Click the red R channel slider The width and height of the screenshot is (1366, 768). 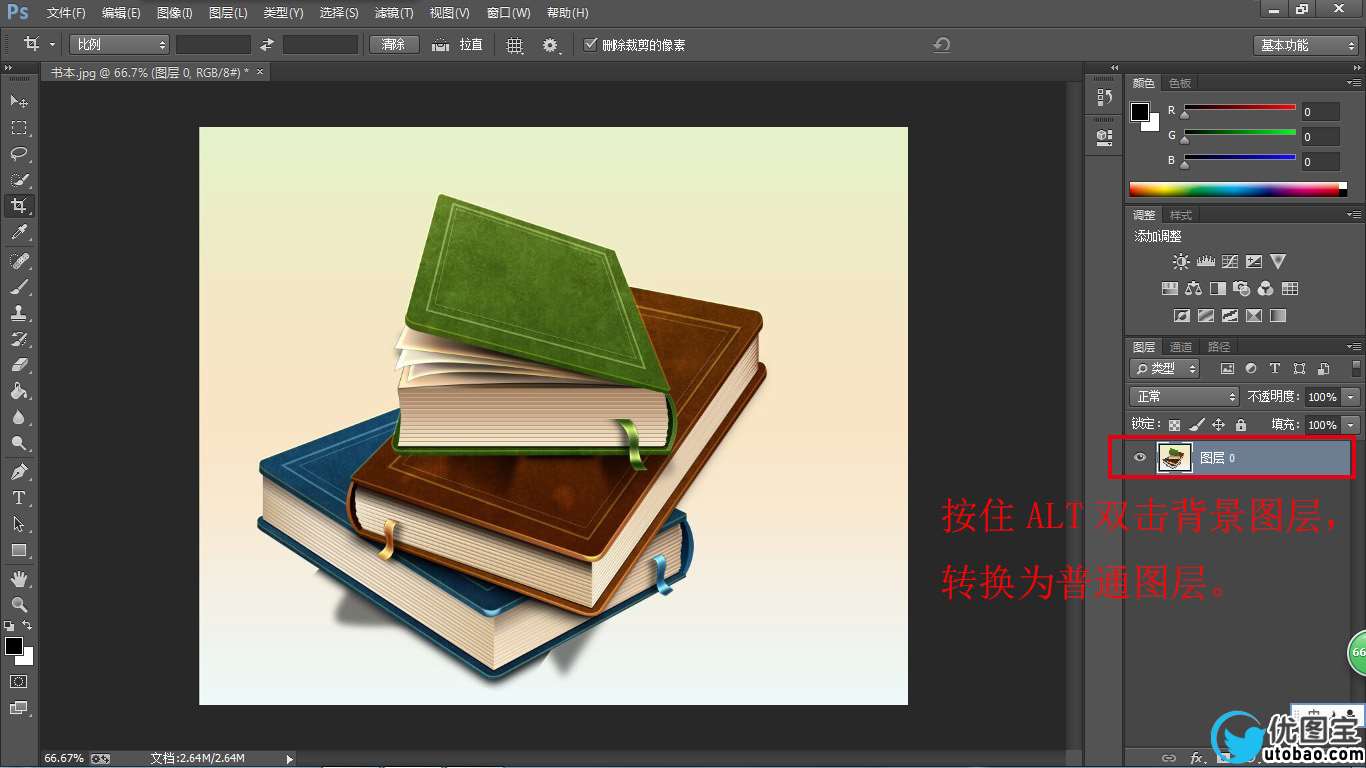pos(1239,108)
